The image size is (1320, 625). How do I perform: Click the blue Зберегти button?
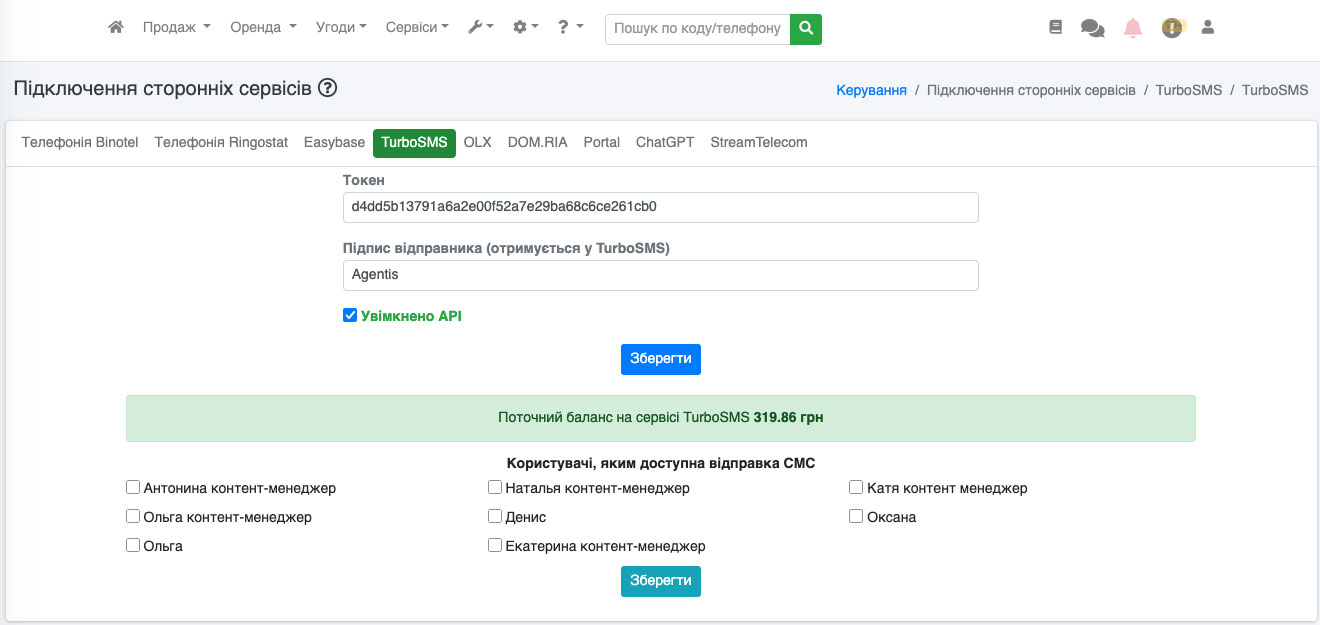pyautogui.click(x=660, y=359)
